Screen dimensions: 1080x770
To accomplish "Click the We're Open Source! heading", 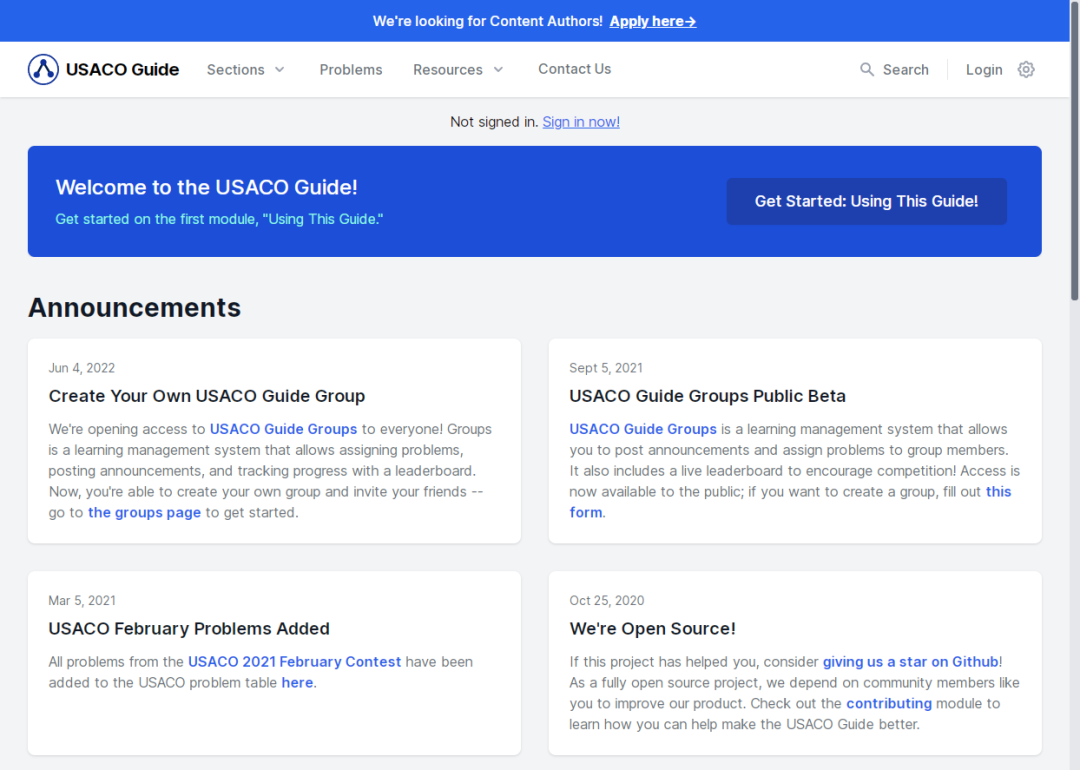I will 652,629.
